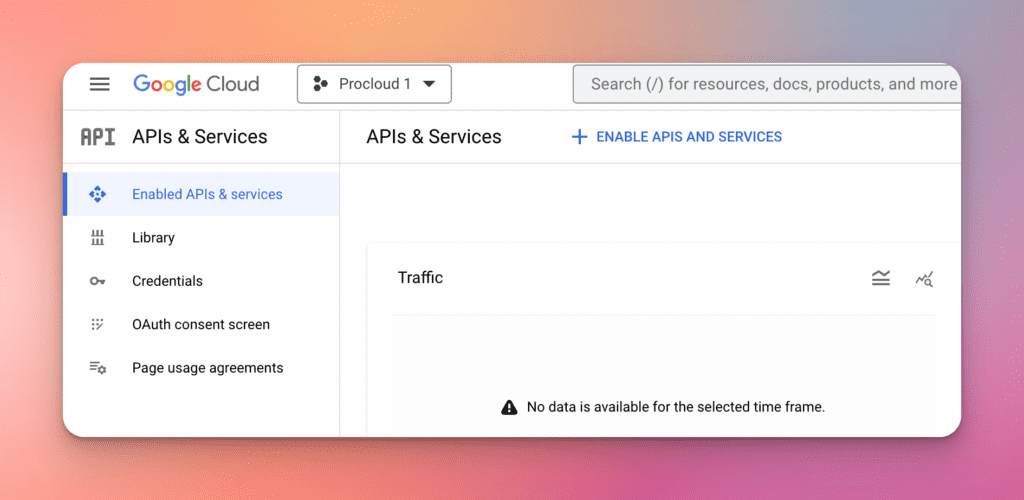Viewport: 1024px width, 500px height.
Task: Click the Enabled APIs & services diamond icon
Action: pyautogui.click(x=97, y=194)
